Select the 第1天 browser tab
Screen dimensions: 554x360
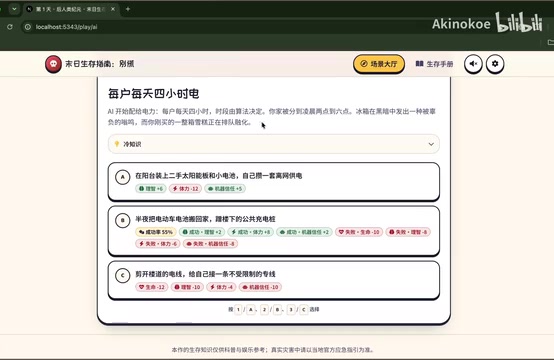[71, 9]
